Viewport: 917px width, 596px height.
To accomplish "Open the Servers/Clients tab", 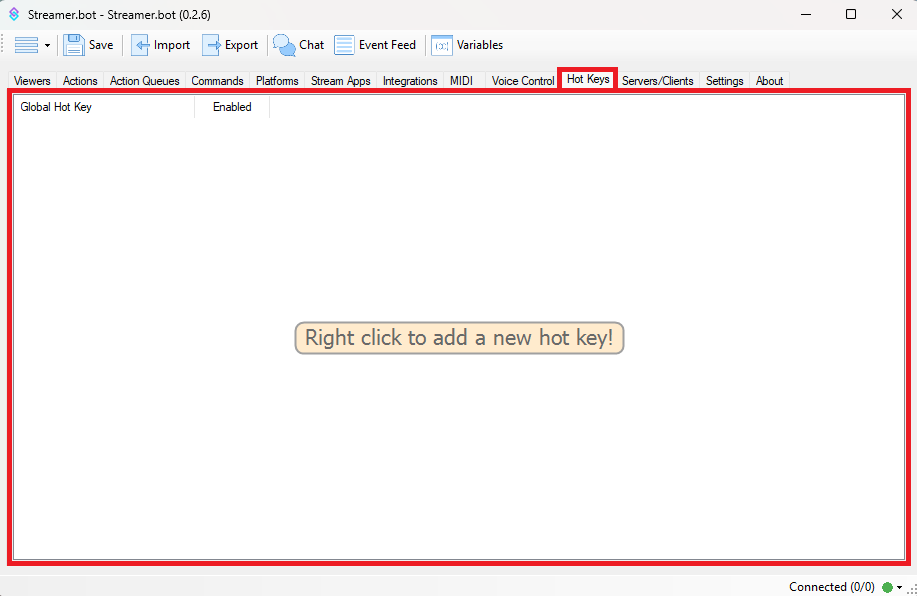I will pos(657,81).
